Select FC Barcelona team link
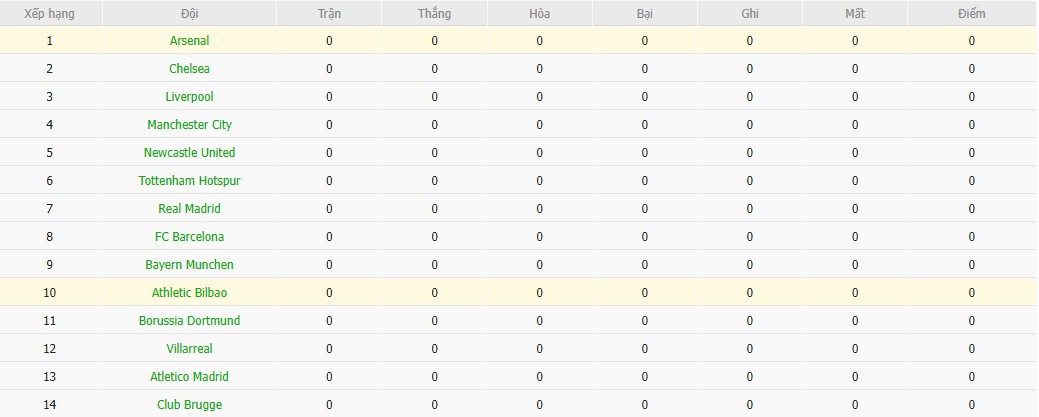Image resolution: width=1039 pixels, height=417 pixels. pyautogui.click(x=189, y=237)
